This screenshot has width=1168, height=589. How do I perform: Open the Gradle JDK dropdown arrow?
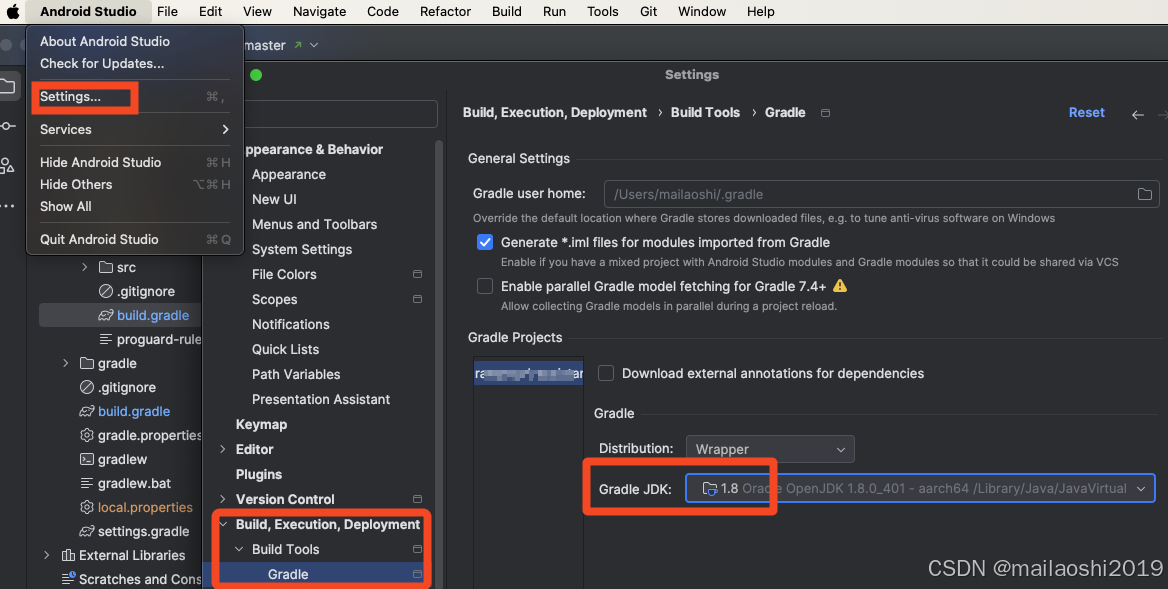[x=1140, y=489]
